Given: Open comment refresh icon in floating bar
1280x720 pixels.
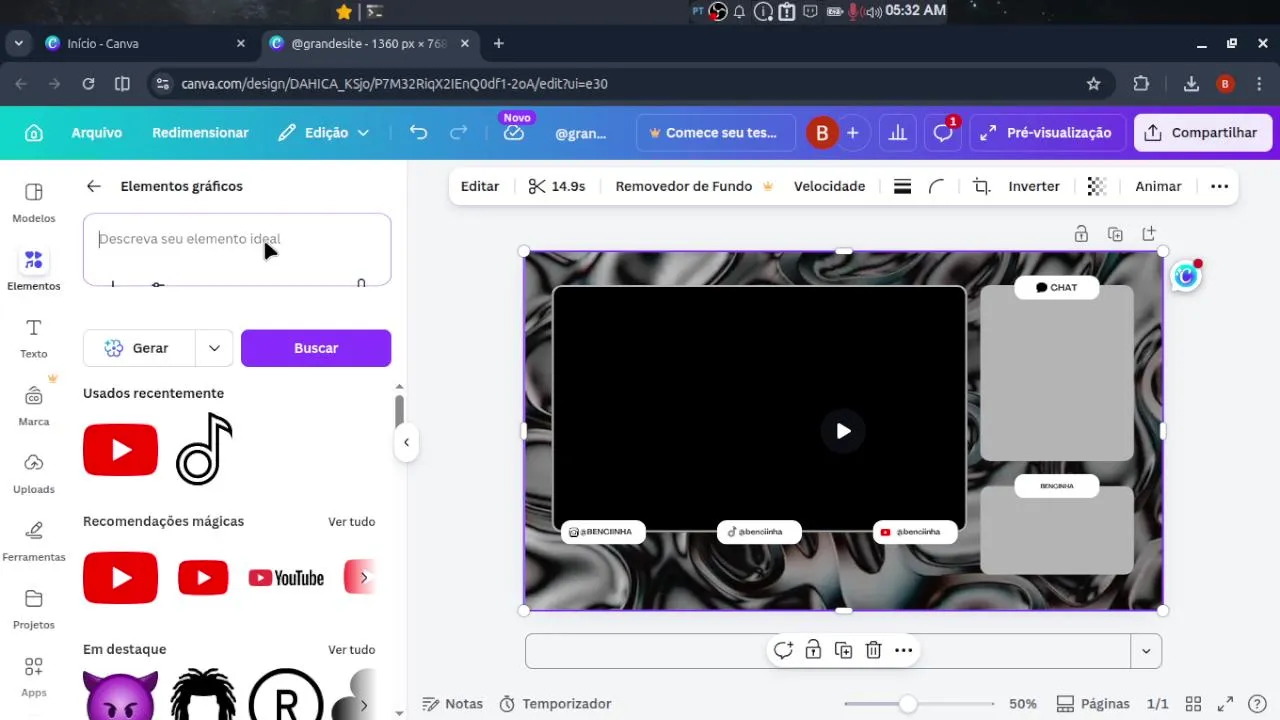Looking at the screenshot, I should coord(783,650).
